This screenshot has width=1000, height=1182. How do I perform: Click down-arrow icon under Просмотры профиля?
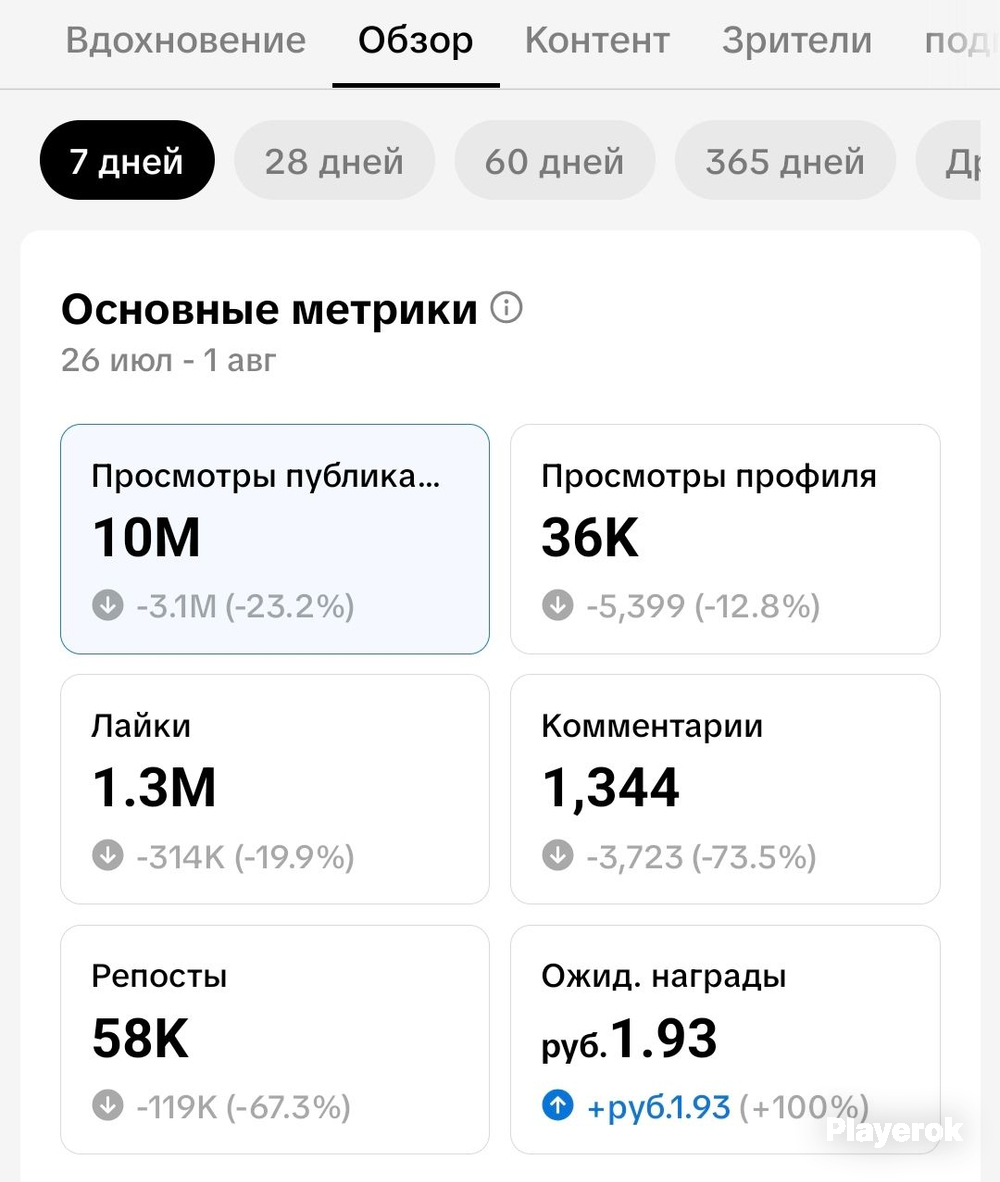(x=558, y=605)
